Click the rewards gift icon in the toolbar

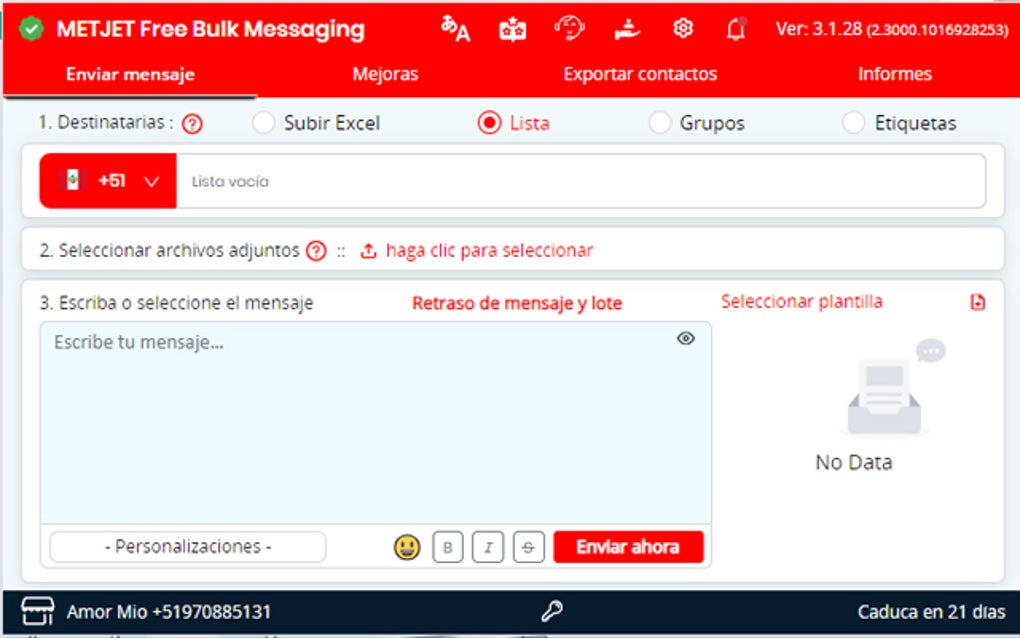pyautogui.click(x=513, y=30)
